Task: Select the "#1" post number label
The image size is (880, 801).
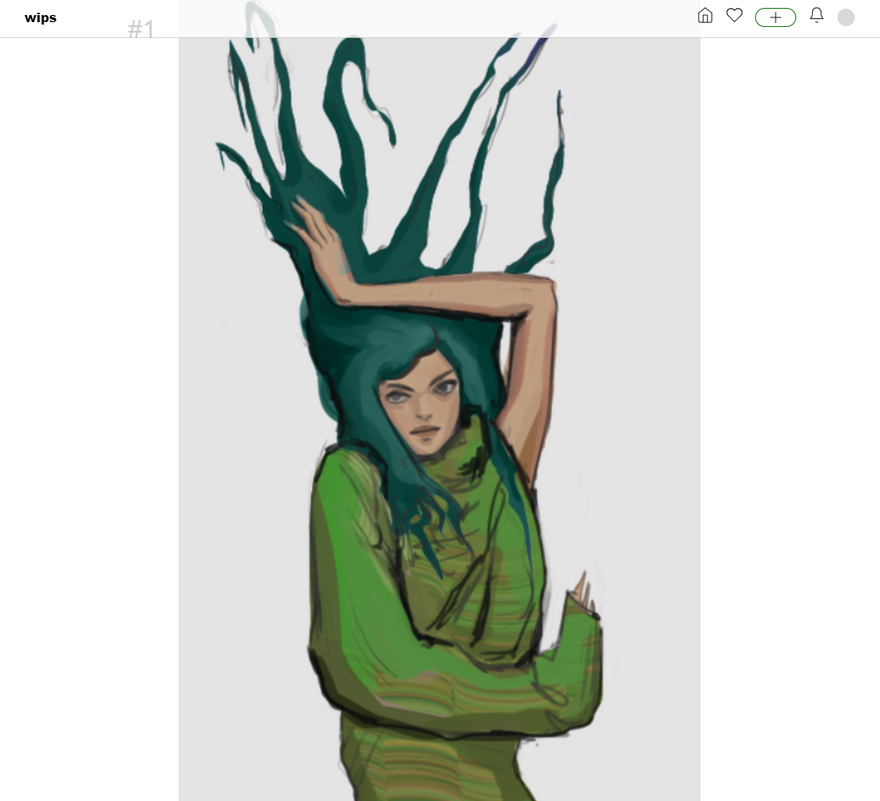Action: pyautogui.click(x=141, y=30)
